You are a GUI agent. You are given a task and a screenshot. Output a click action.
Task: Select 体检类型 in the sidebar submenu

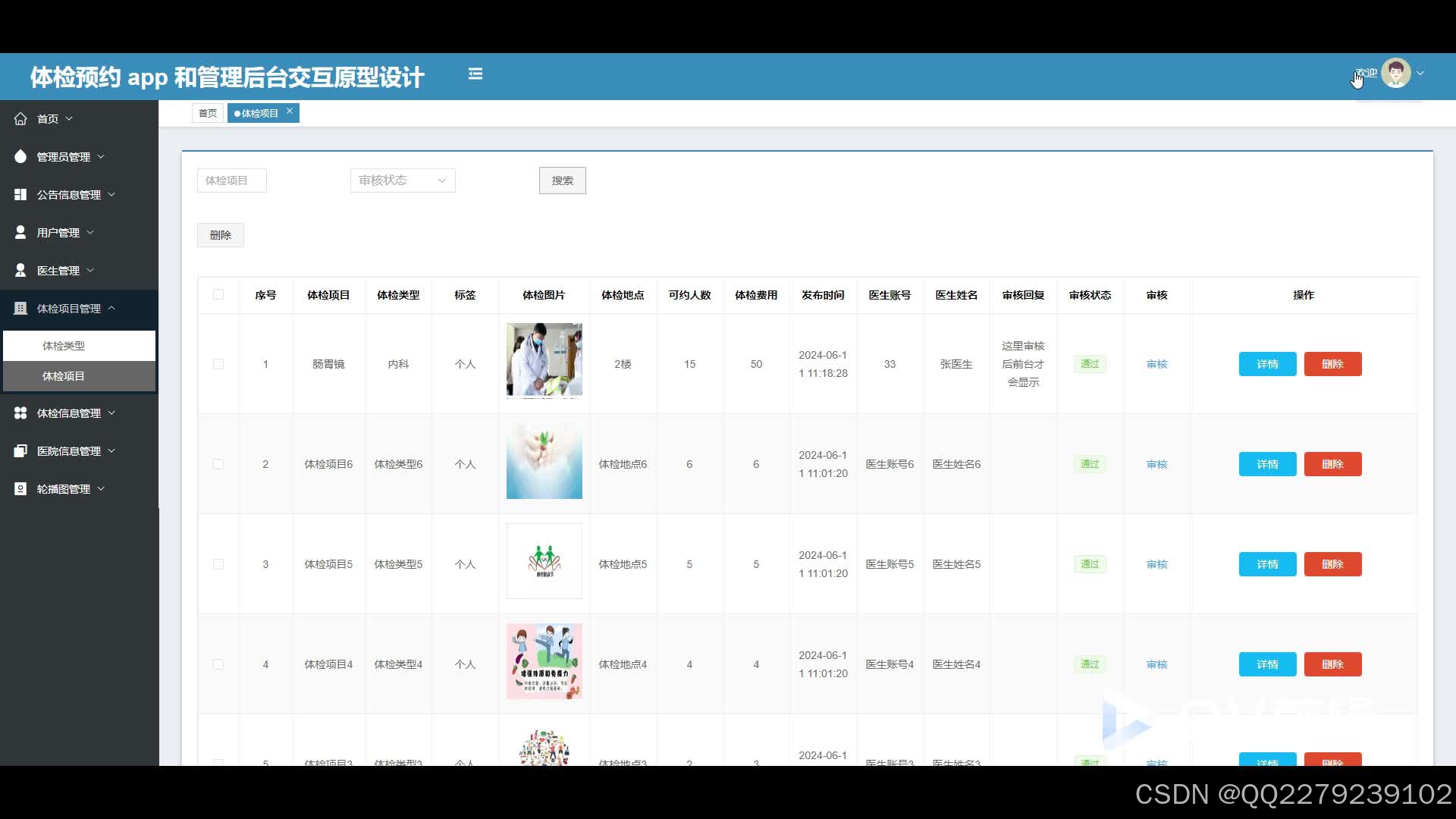click(x=64, y=345)
